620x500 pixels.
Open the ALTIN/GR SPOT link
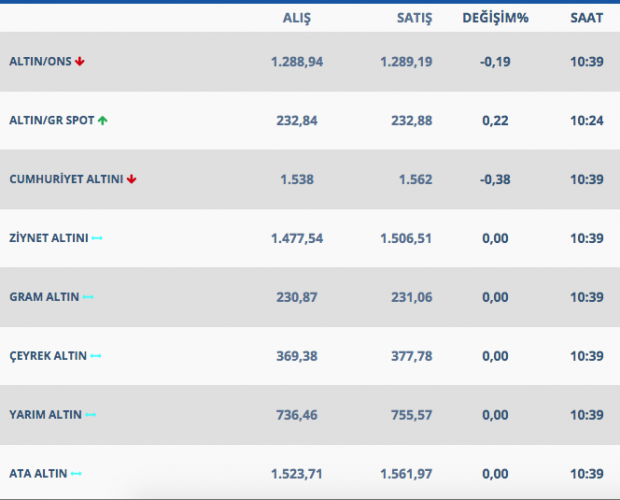tap(51, 120)
